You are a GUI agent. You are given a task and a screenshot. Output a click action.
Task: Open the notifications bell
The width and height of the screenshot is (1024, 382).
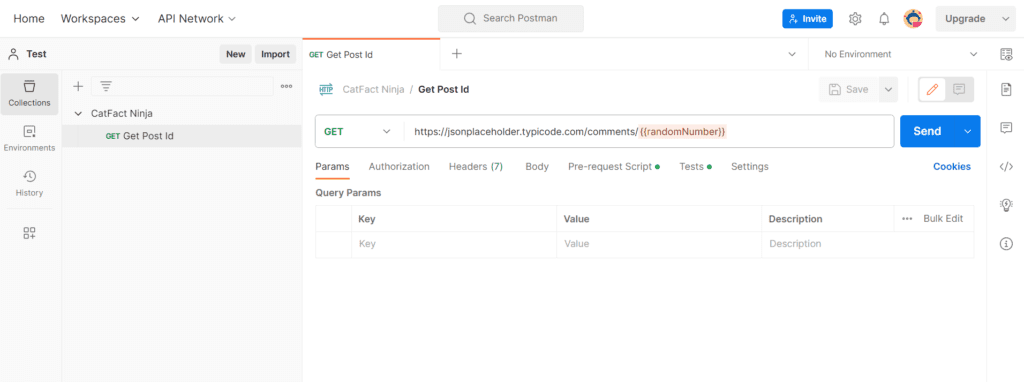(884, 19)
